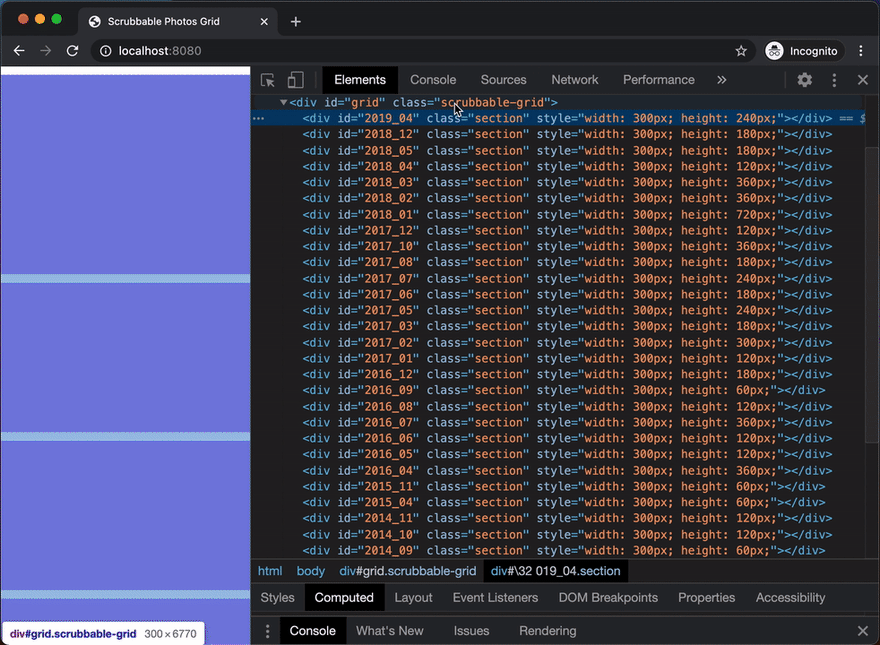Select the 2017_07 section element row
880x645 pixels.
coord(558,278)
